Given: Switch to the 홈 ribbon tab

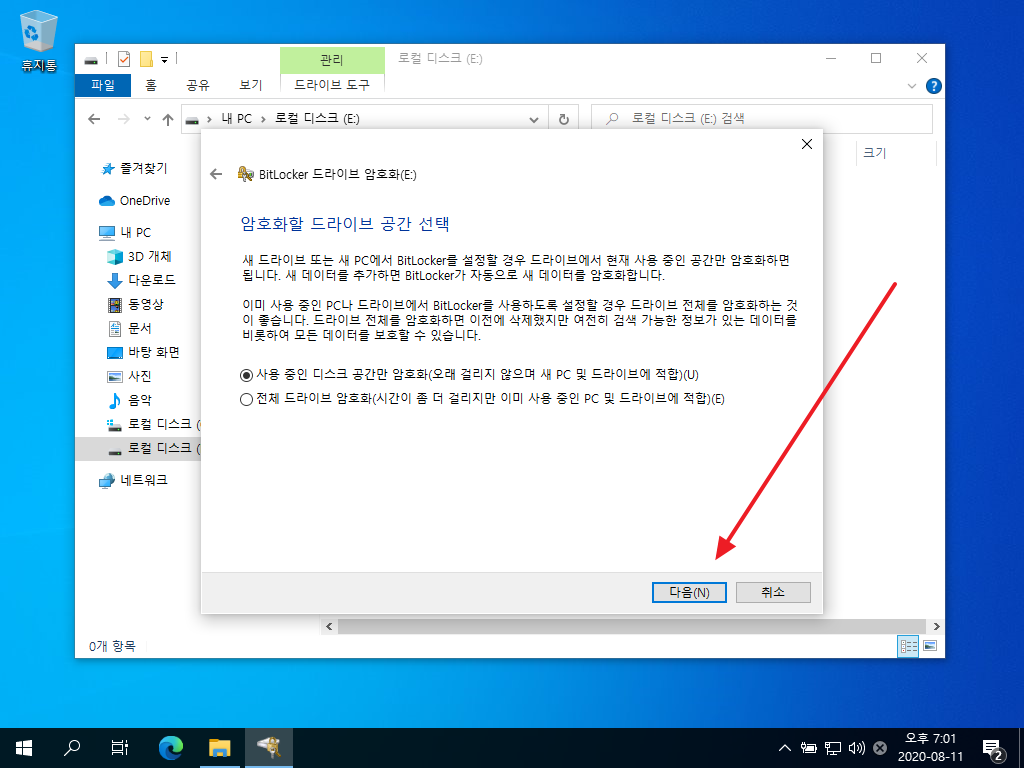Looking at the screenshot, I should (151, 85).
